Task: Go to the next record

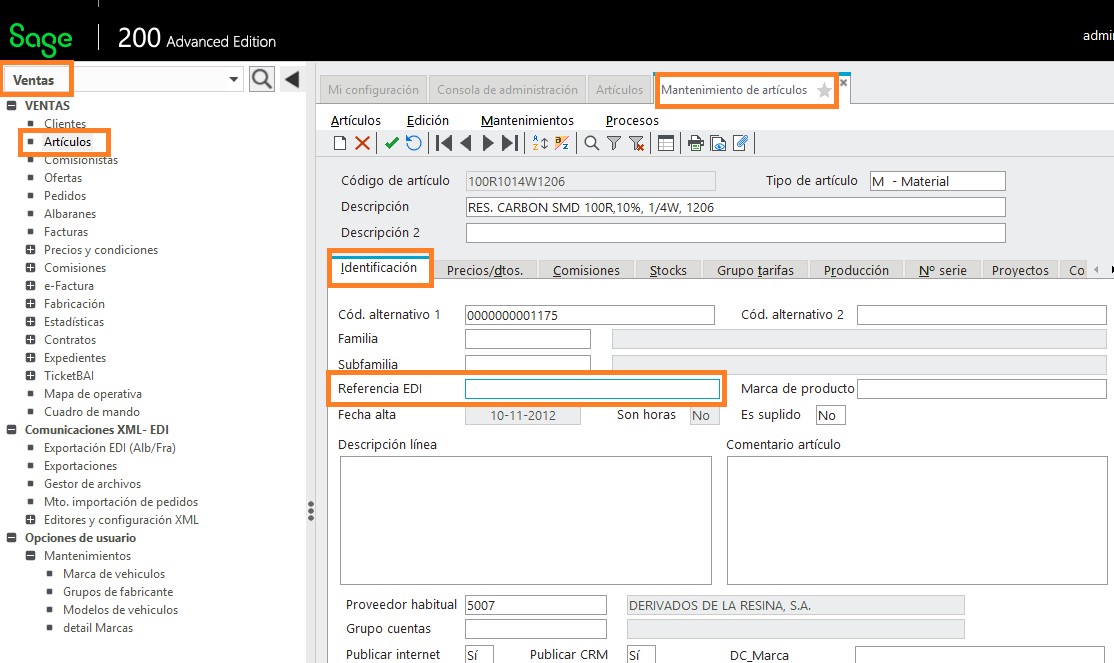Action: [x=488, y=144]
